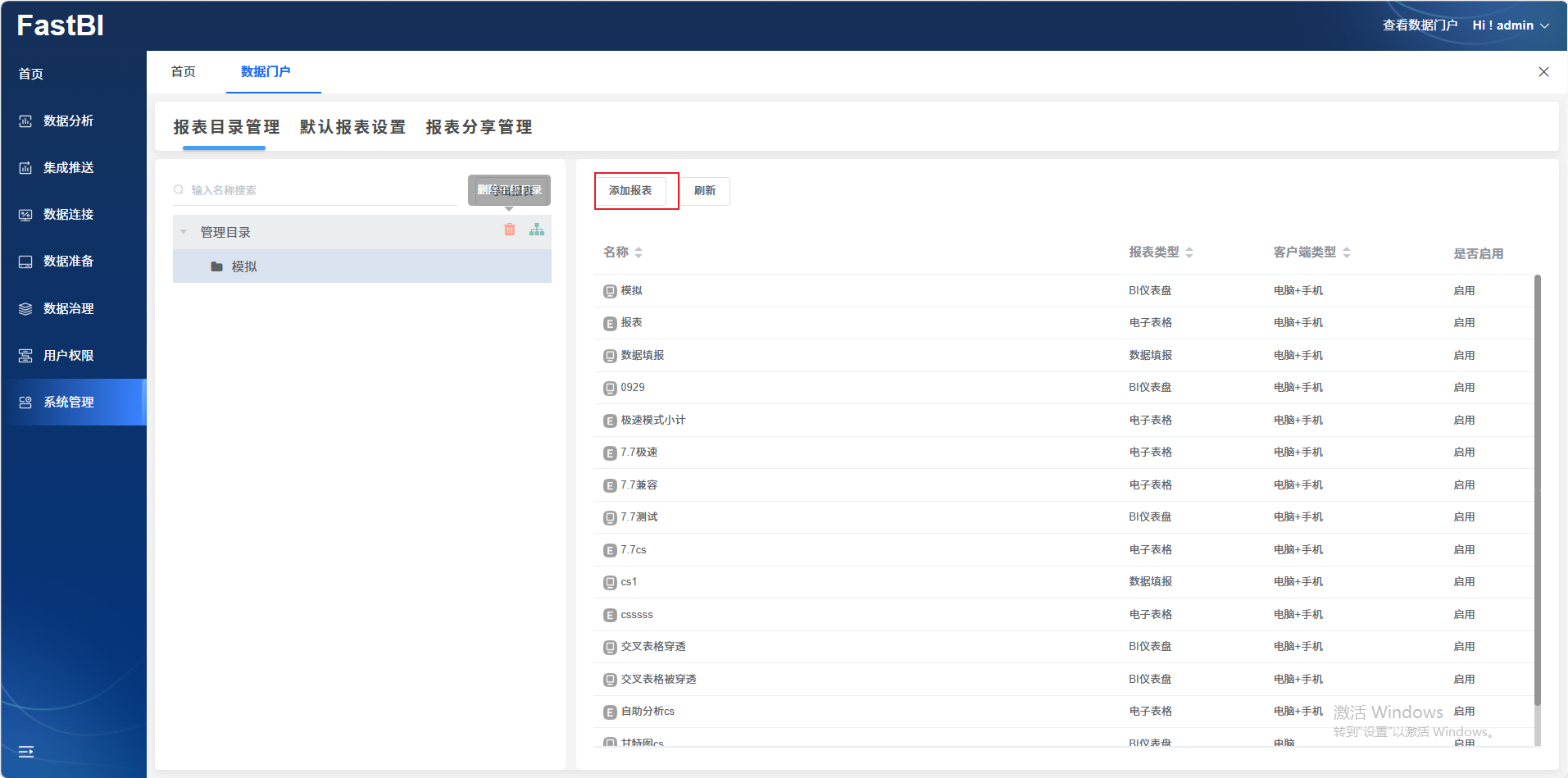Focus the 输入名称搜索 search field
This screenshot has width=1568, height=778.
(x=320, y=190)
